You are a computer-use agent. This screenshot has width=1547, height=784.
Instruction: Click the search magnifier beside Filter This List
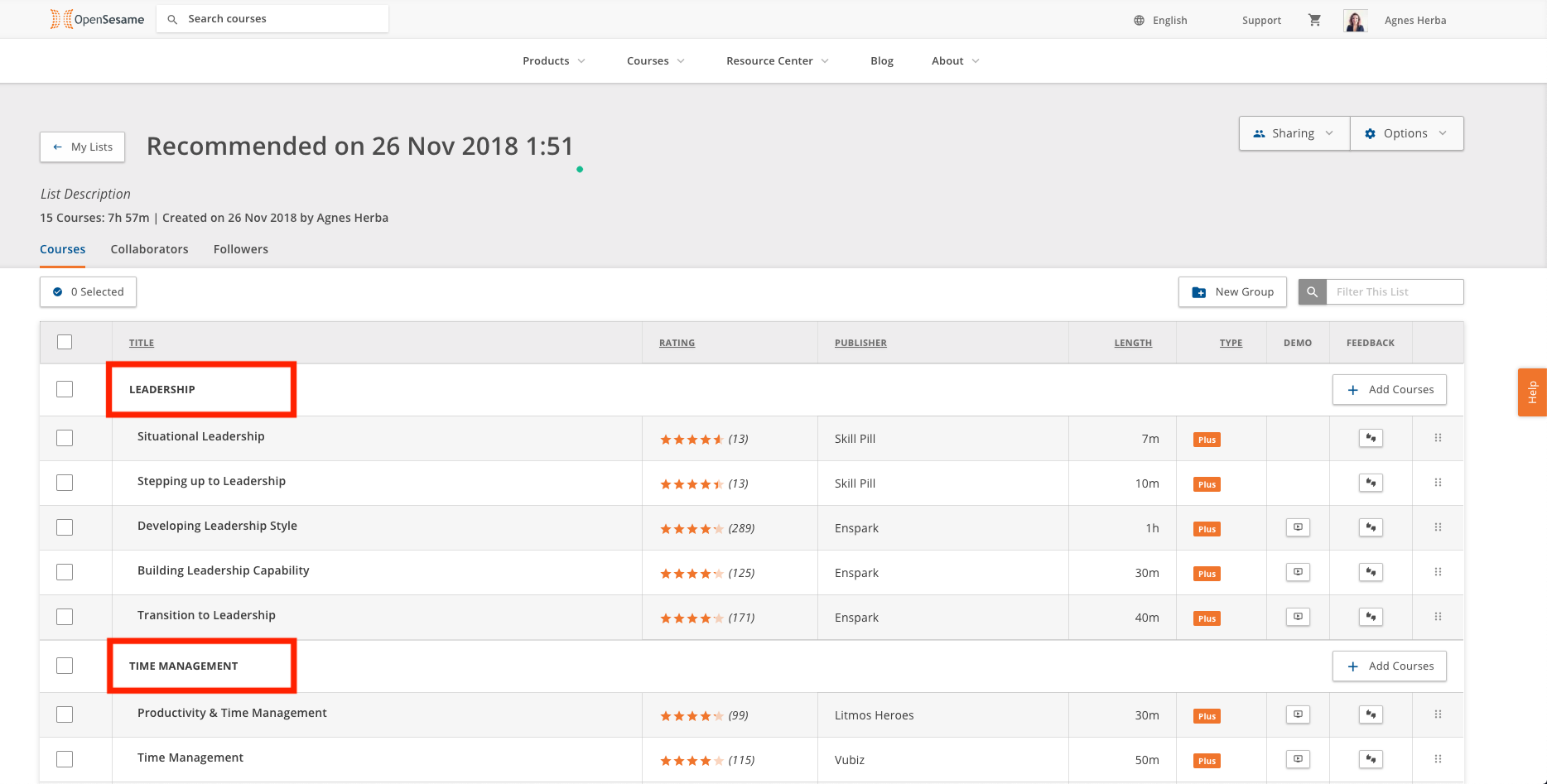(1312, 292)
